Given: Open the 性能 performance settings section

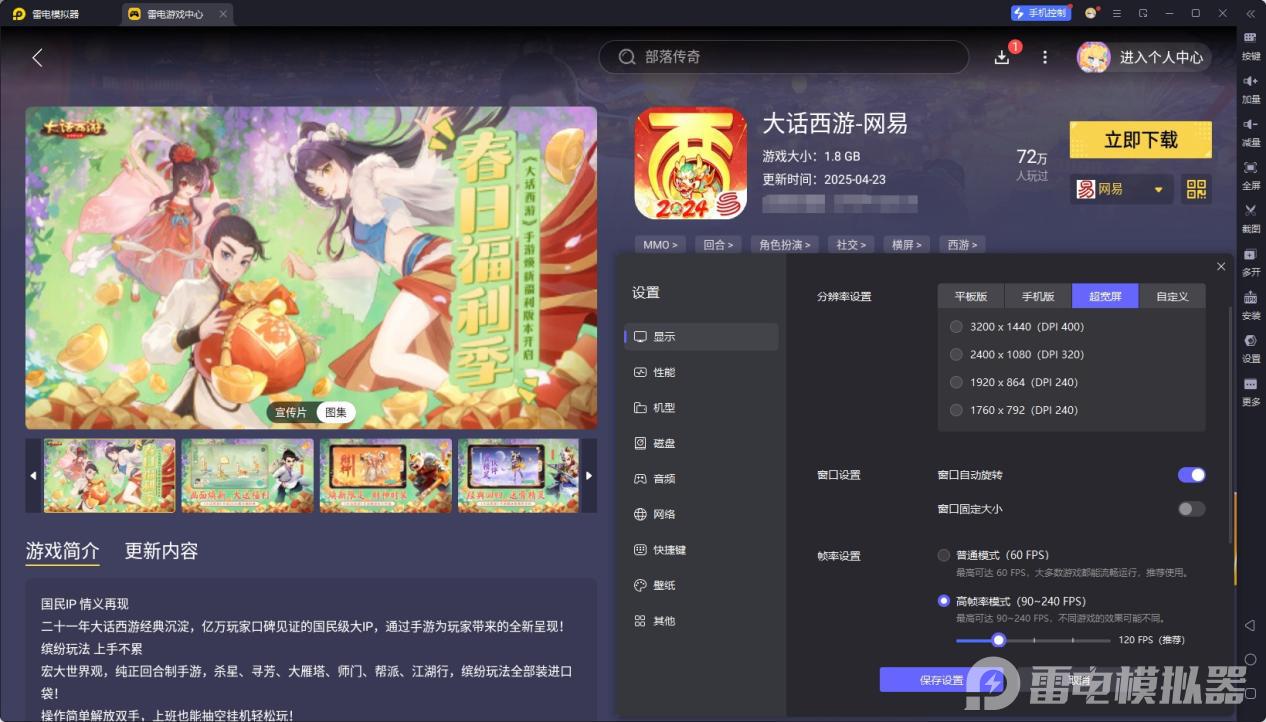Looking at the screenshot, I should pos(701,372).
